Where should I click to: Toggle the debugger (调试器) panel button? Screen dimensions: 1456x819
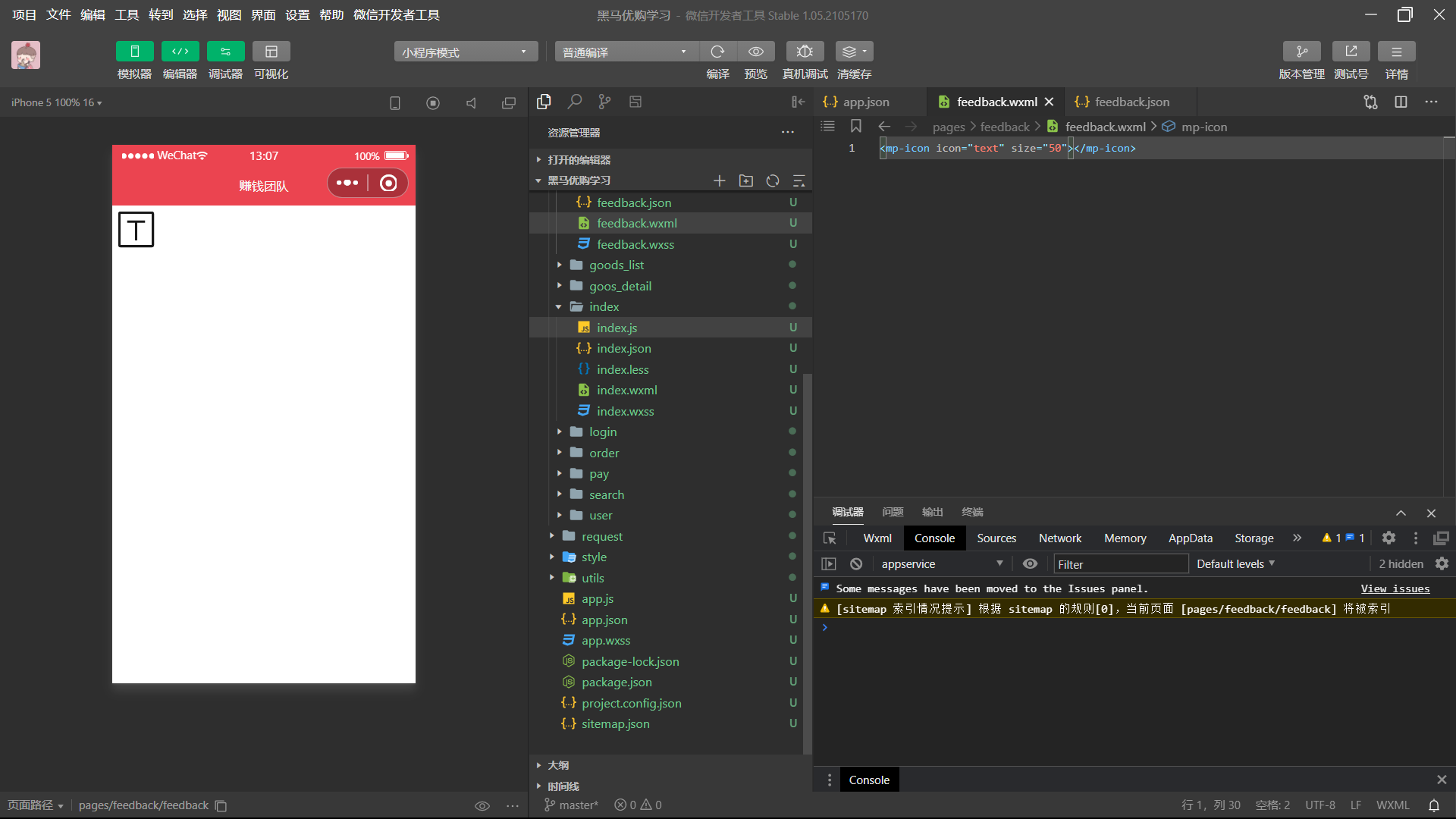pyautogui.click(x=225, y=52)
